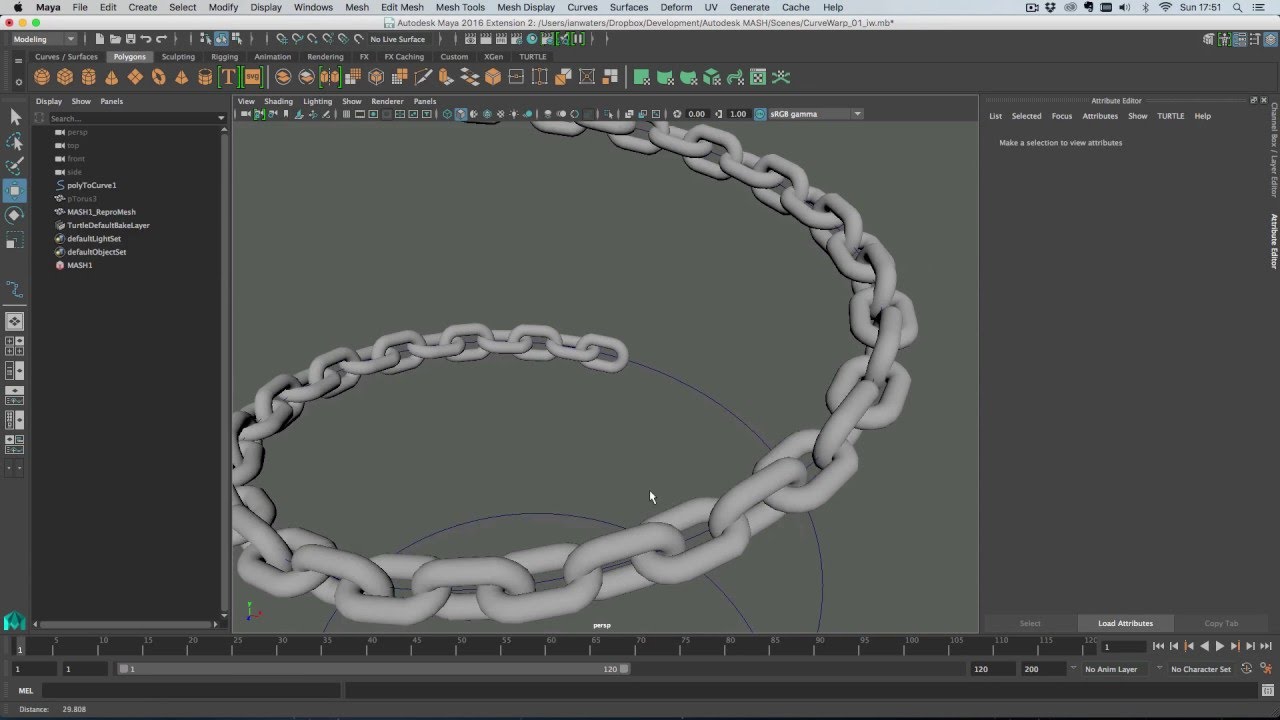Click the SVG import shelf icon
The image size is (1280, 720).
pos(252,77)
